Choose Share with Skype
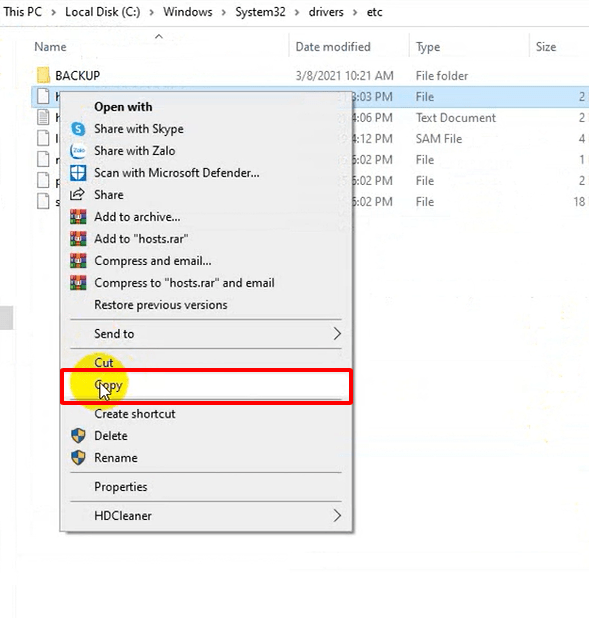Screen dimensions: 589x618 click(206, 129)
